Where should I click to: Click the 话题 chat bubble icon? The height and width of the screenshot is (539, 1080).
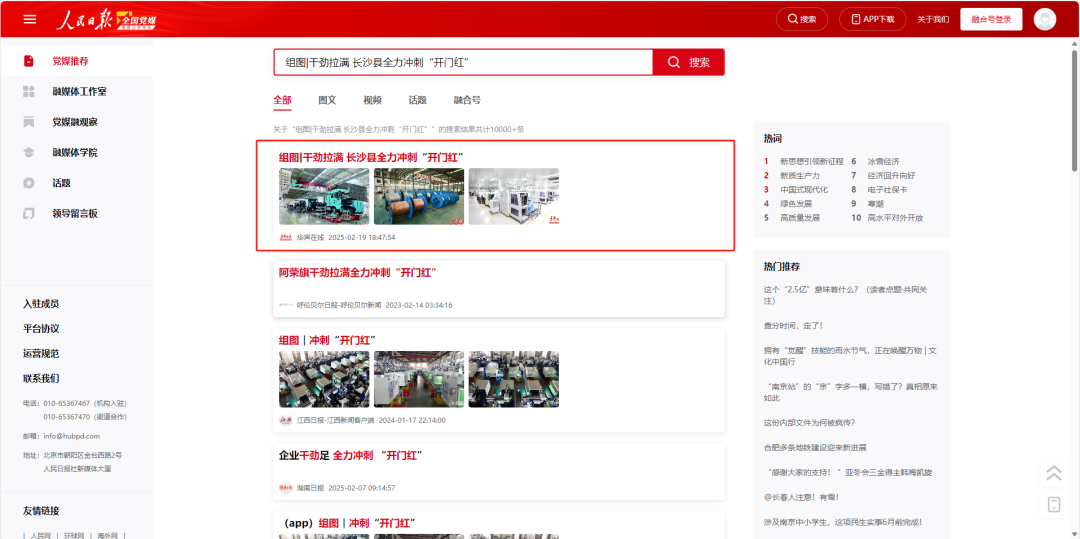tap(29, 183)
